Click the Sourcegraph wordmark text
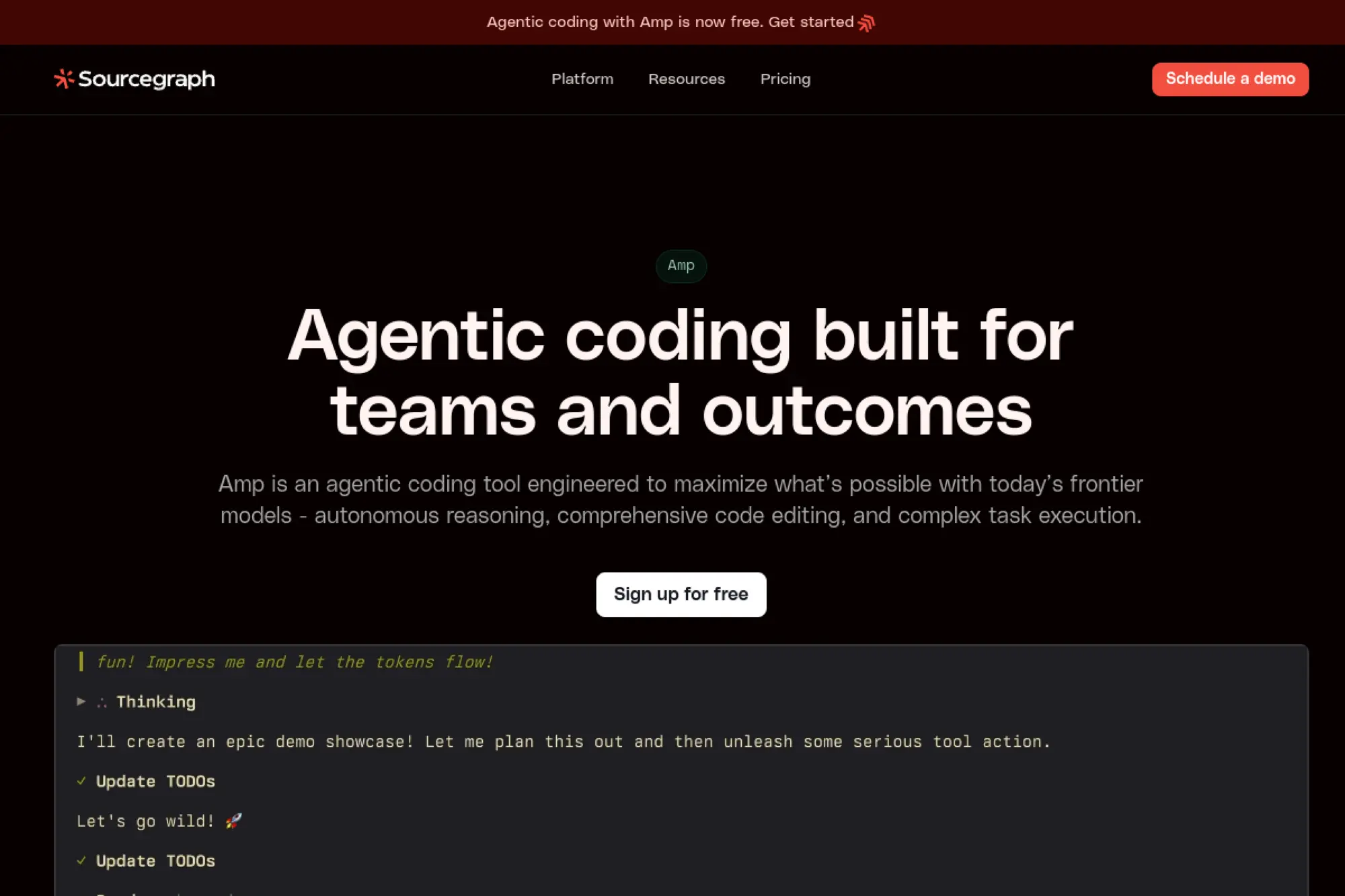This screenshot has width=1345, height=896. point(147,79)
